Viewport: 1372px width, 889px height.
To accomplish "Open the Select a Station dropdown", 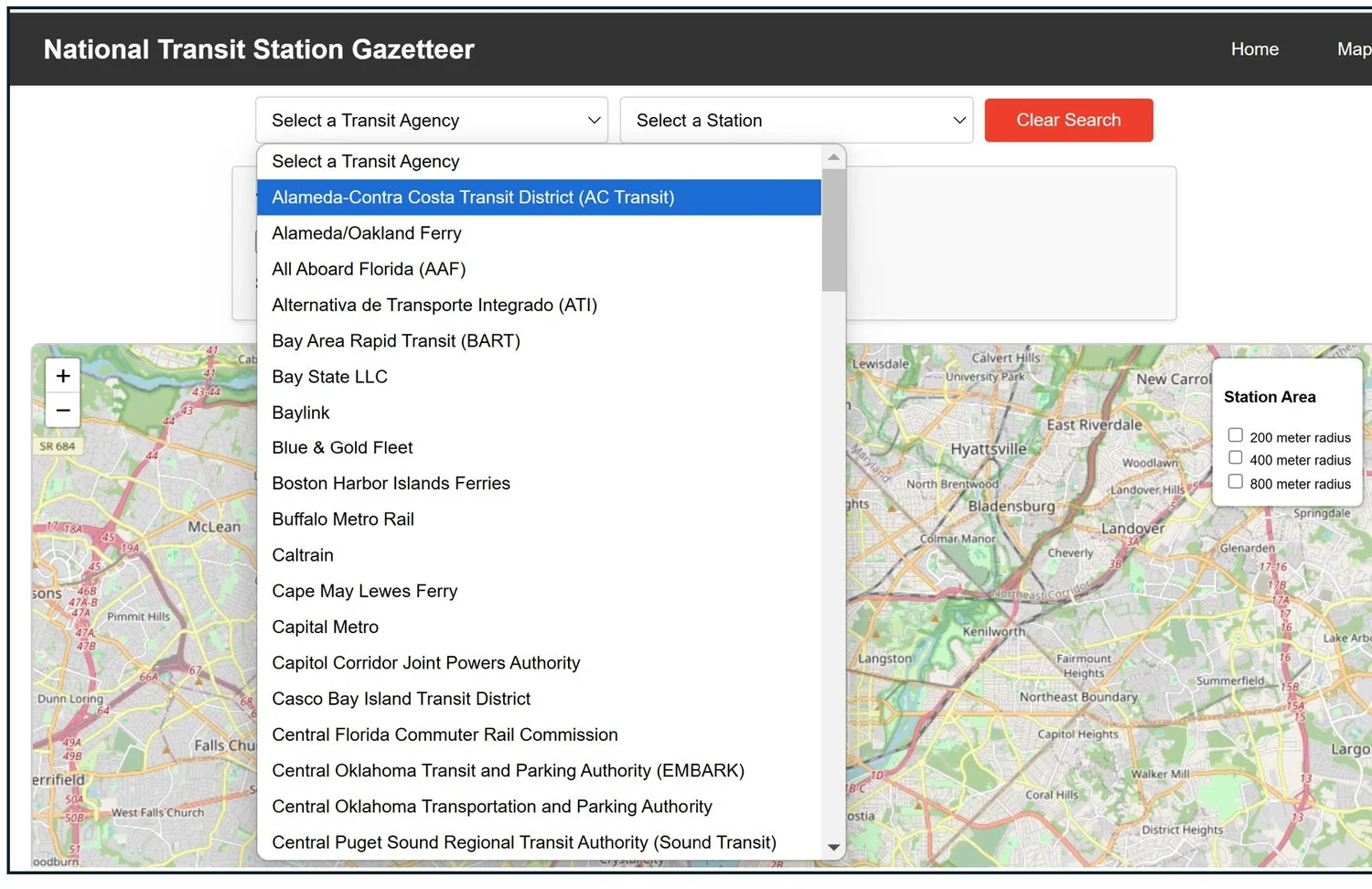I will tap(796, 120).
